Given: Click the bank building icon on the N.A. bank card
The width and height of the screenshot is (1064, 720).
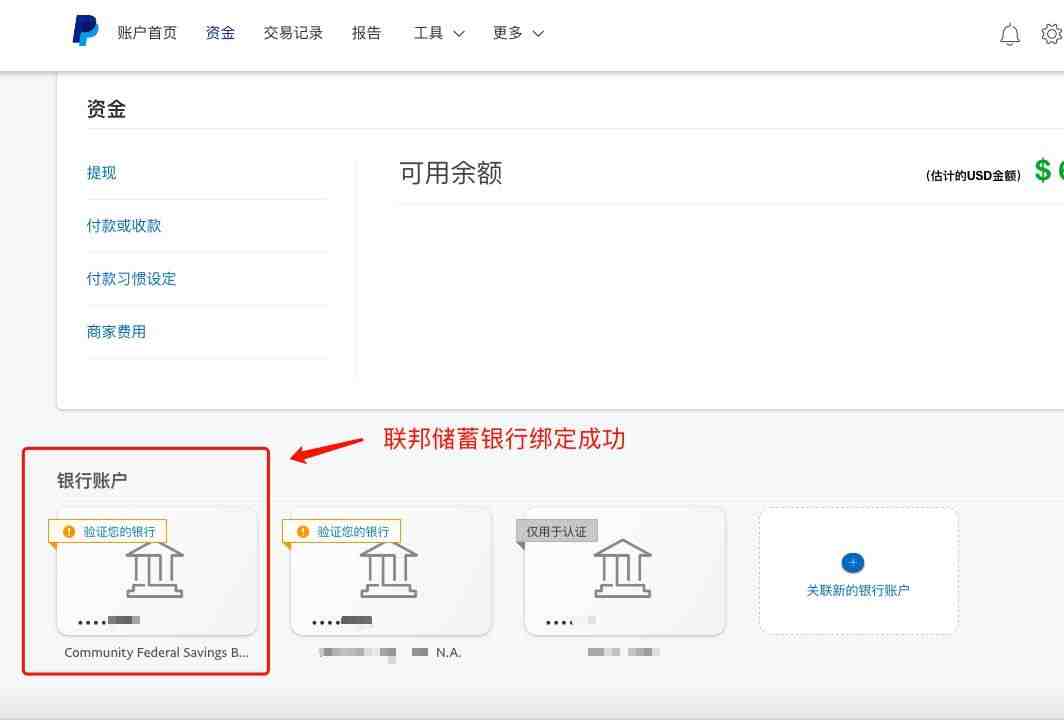Looking at the screenshot, I should pos(389,569).
